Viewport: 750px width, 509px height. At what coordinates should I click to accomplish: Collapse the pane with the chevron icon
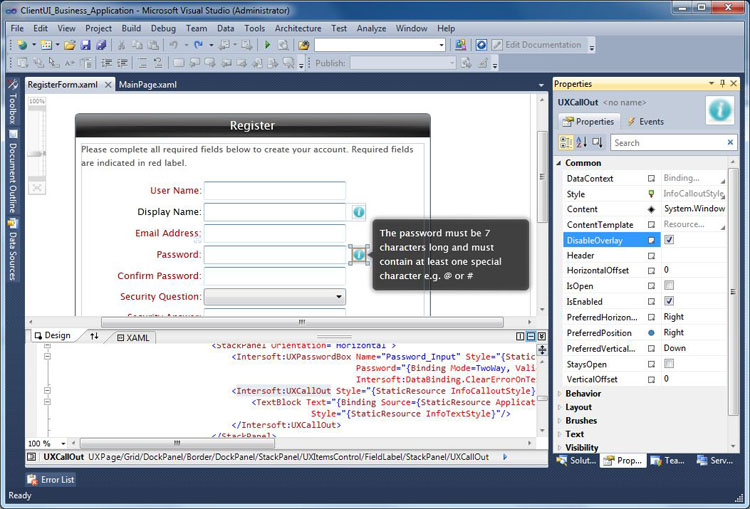tap(541, 336)
